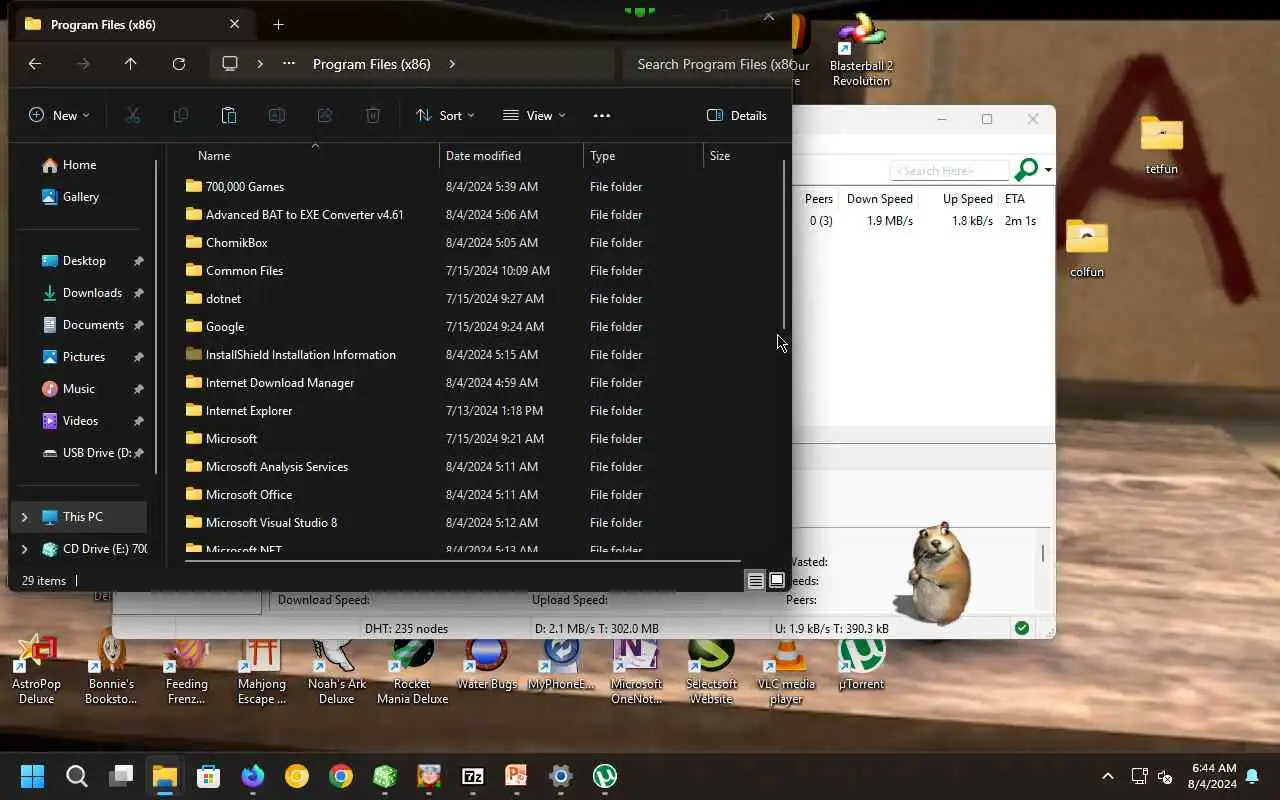This screenshot has height=800, width=1280.
Task: Open the View dropdown menu
Action: 535,116
